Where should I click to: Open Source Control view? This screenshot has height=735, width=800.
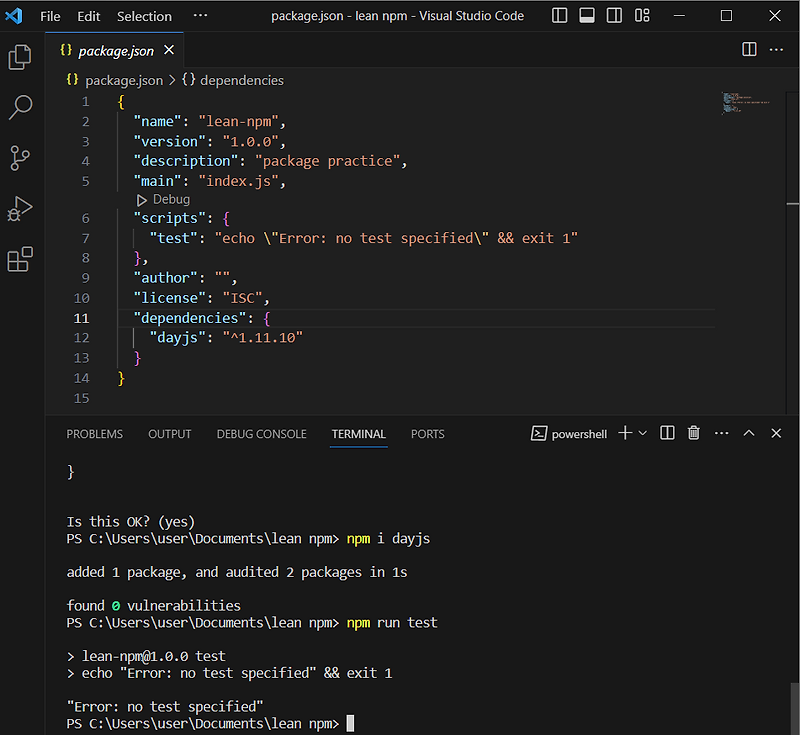click(x=20, y=158)
